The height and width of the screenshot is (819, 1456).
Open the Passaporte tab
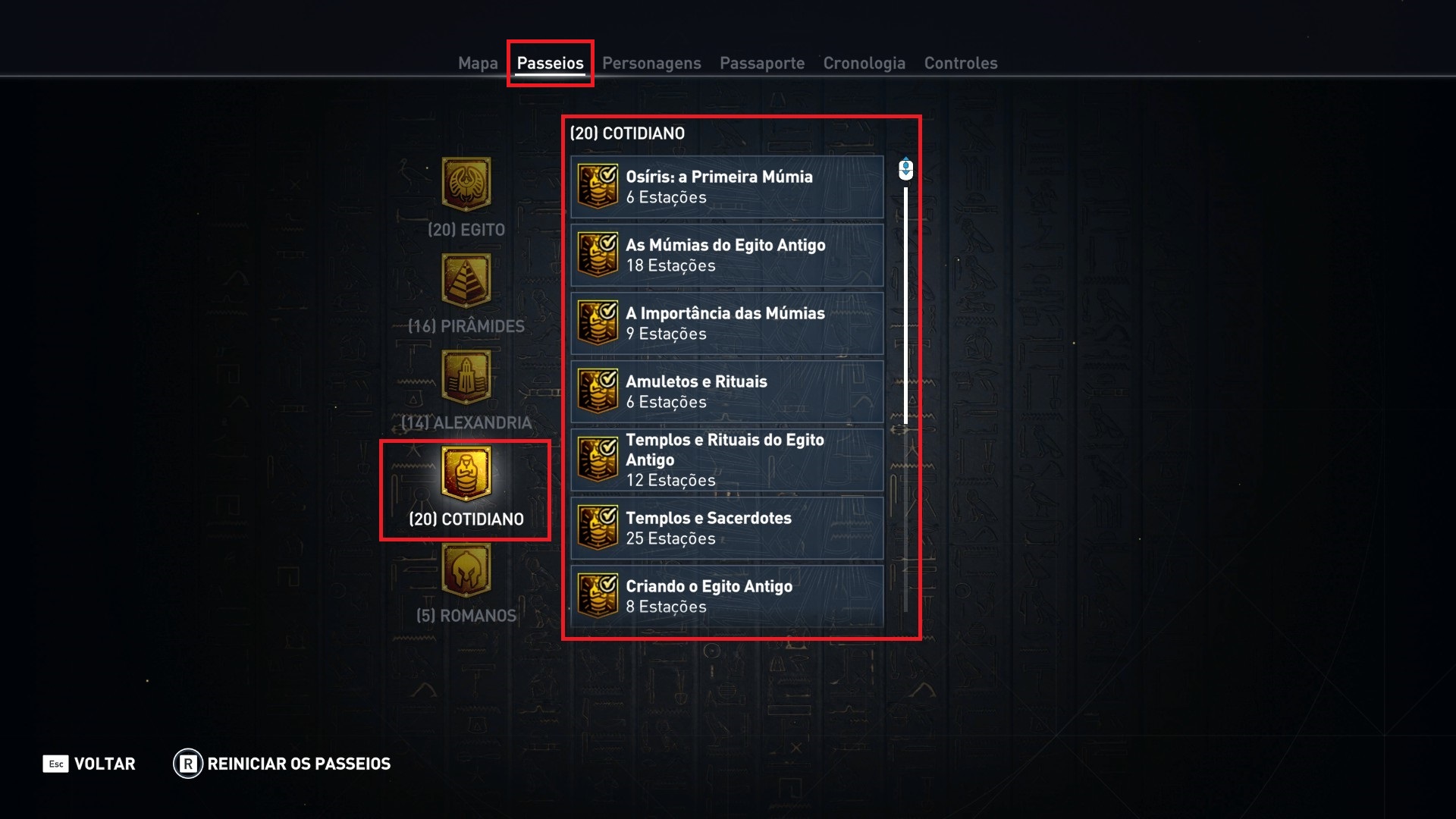pyautogui.click(x=762, y=63)
